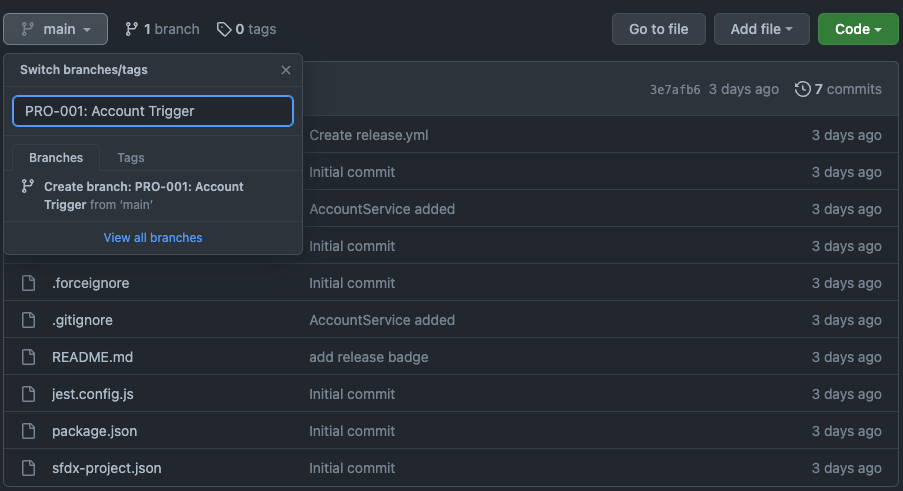This screenshot has height=491, width=903.
Task: Create branch PRO-001: Account Trigger from main
Action: coord(143,195)
